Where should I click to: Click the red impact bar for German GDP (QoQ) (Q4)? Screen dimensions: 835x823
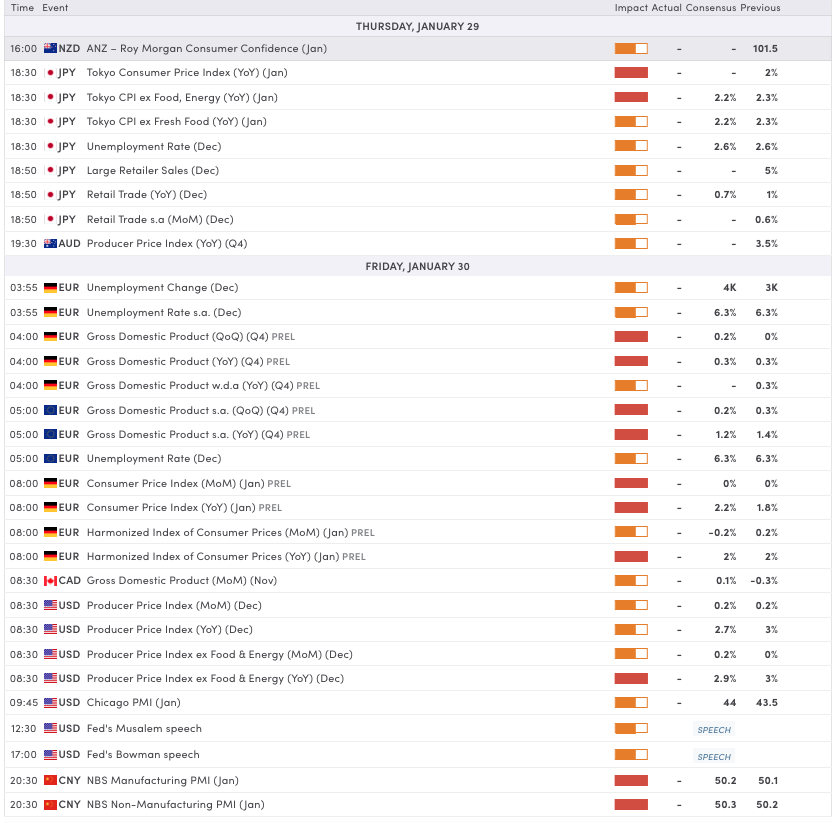[x=631, y=337]
